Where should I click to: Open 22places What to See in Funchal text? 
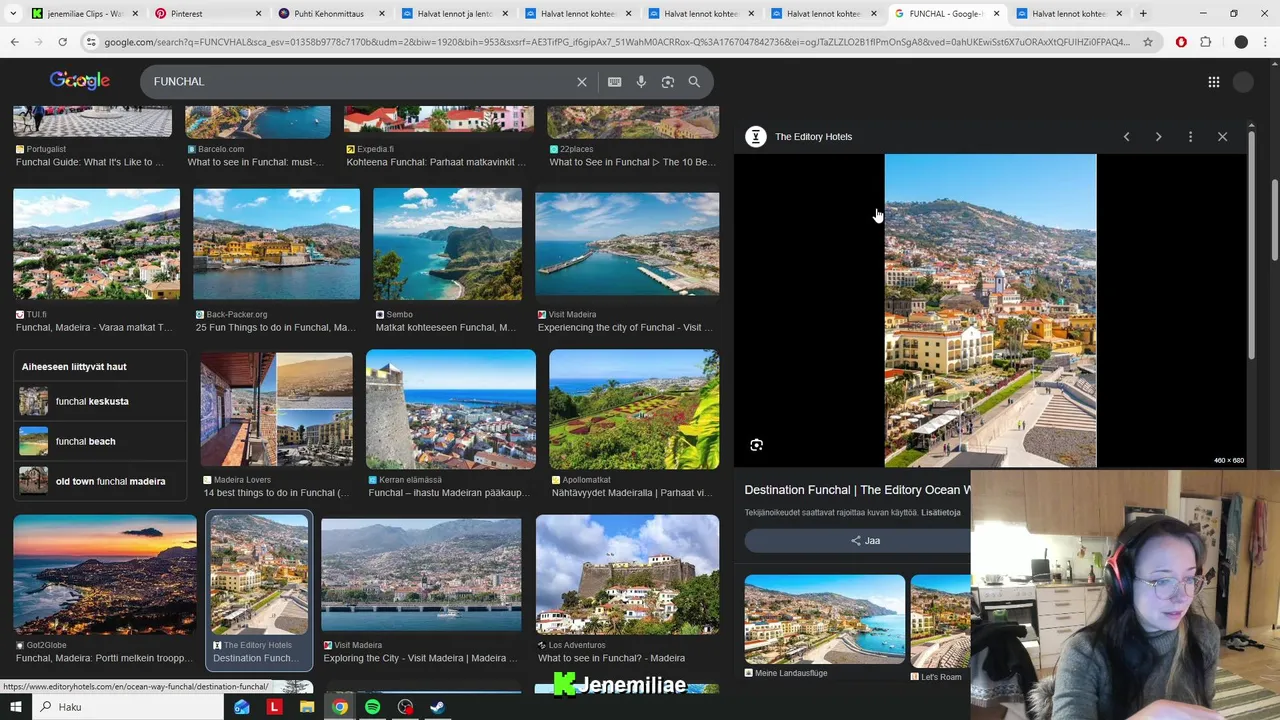(x=632, y=162)
